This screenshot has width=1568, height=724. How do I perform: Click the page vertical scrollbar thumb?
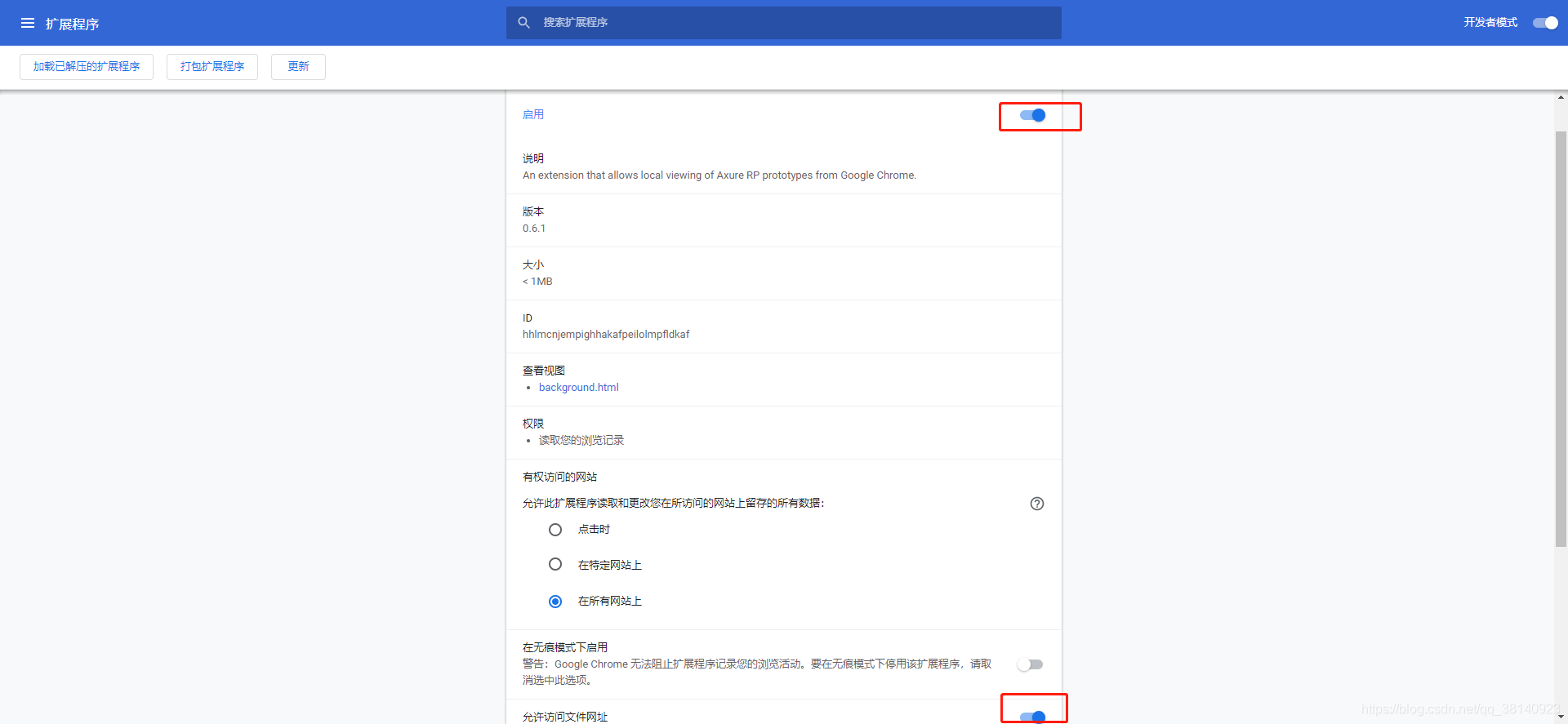pos(1561,339)
